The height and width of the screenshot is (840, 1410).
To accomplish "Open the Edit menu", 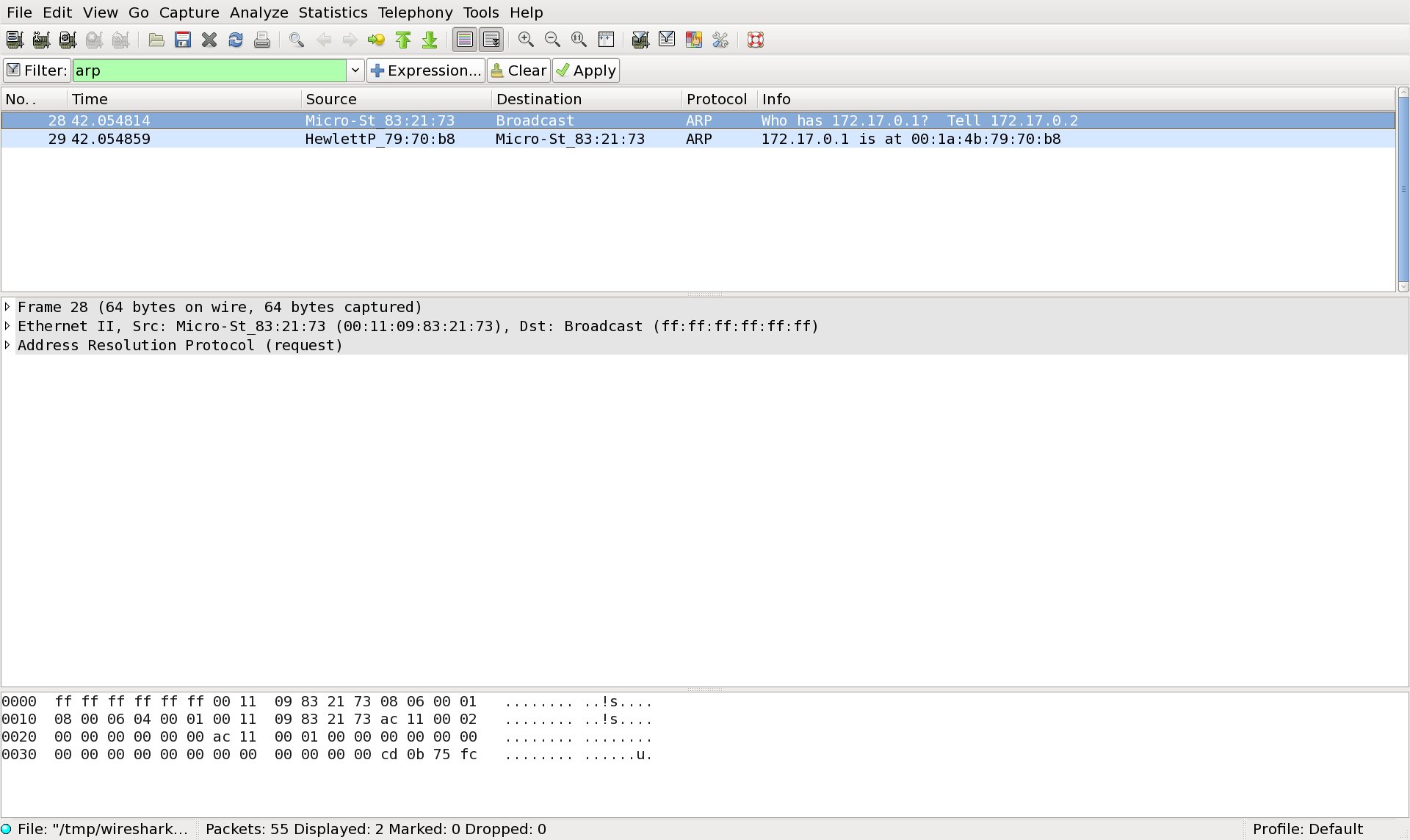I will (x=57, y=12).
